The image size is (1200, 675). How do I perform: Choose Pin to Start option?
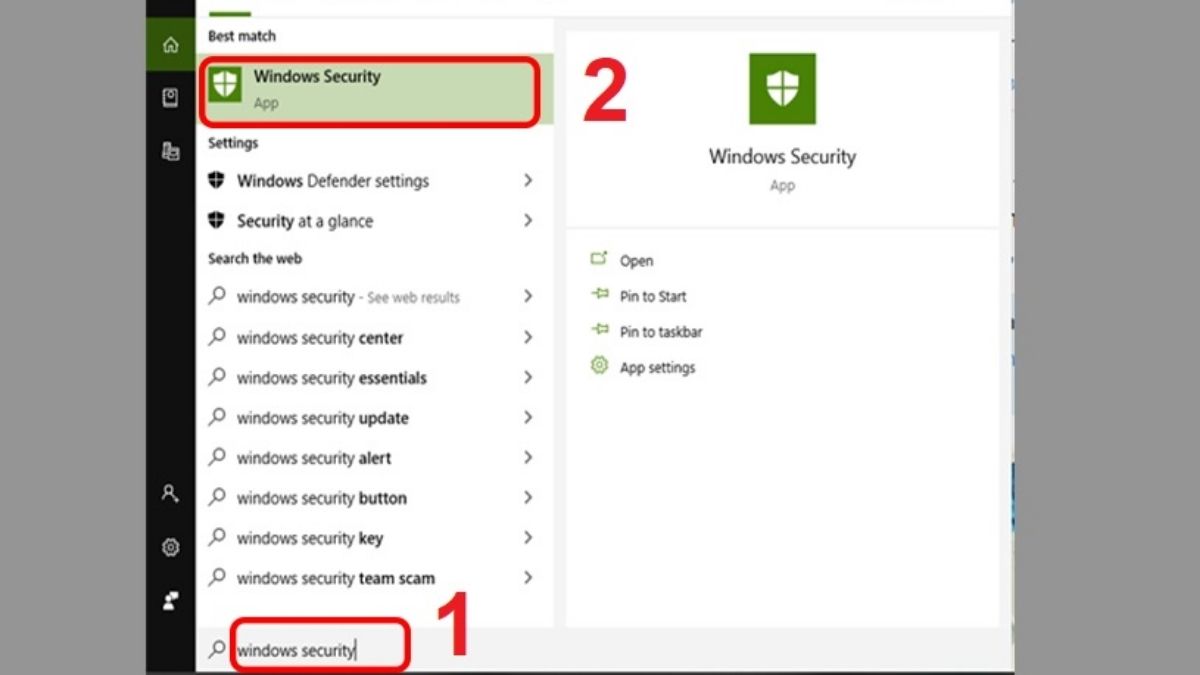(x=653, y=296)
